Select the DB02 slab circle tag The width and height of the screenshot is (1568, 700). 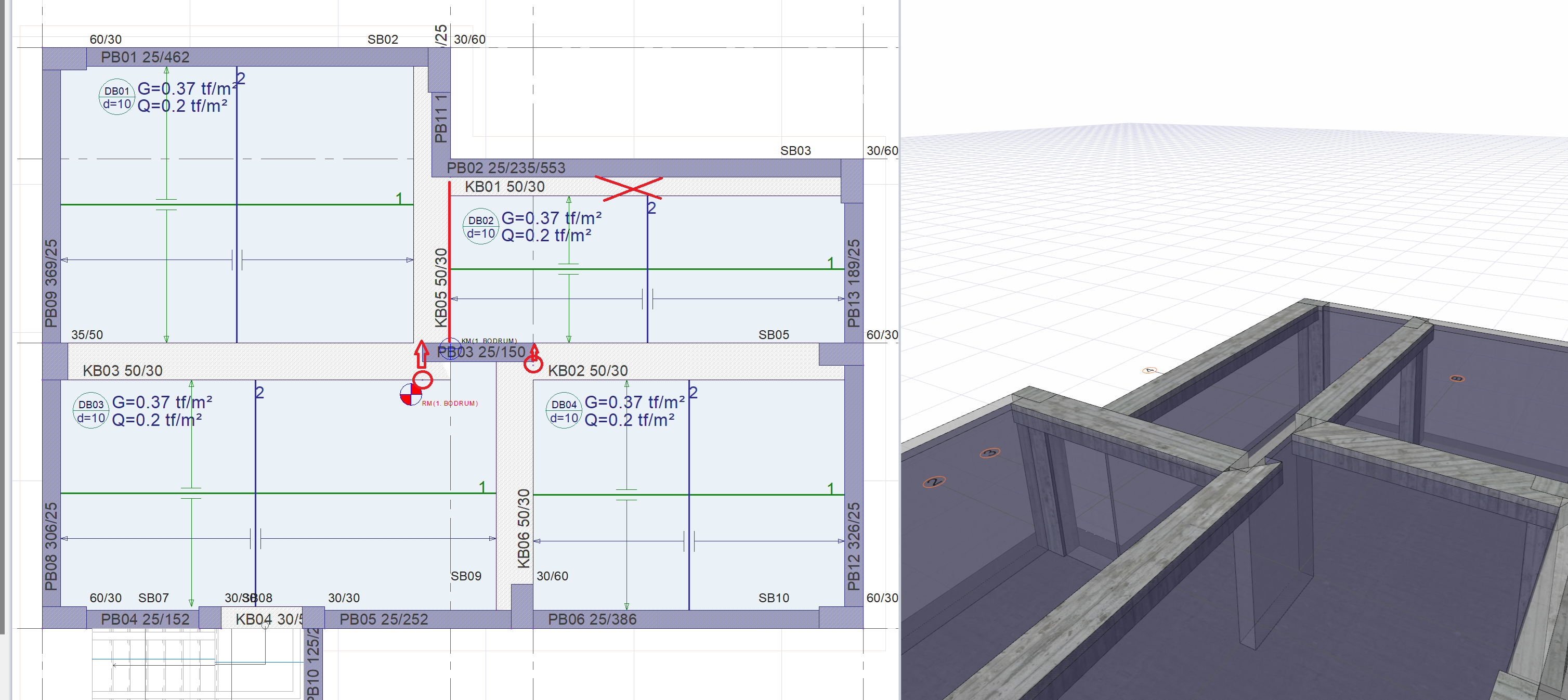coord(481,226)
